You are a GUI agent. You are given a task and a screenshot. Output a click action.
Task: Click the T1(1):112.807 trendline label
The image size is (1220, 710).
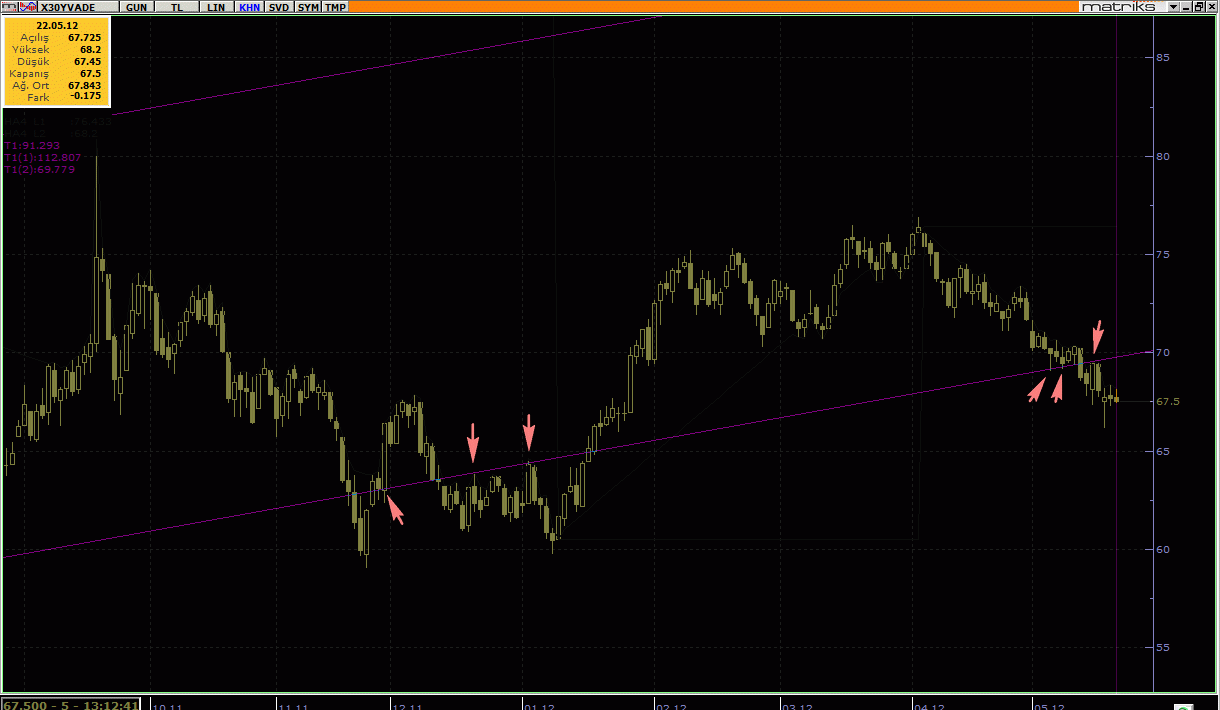click(43, 158)
